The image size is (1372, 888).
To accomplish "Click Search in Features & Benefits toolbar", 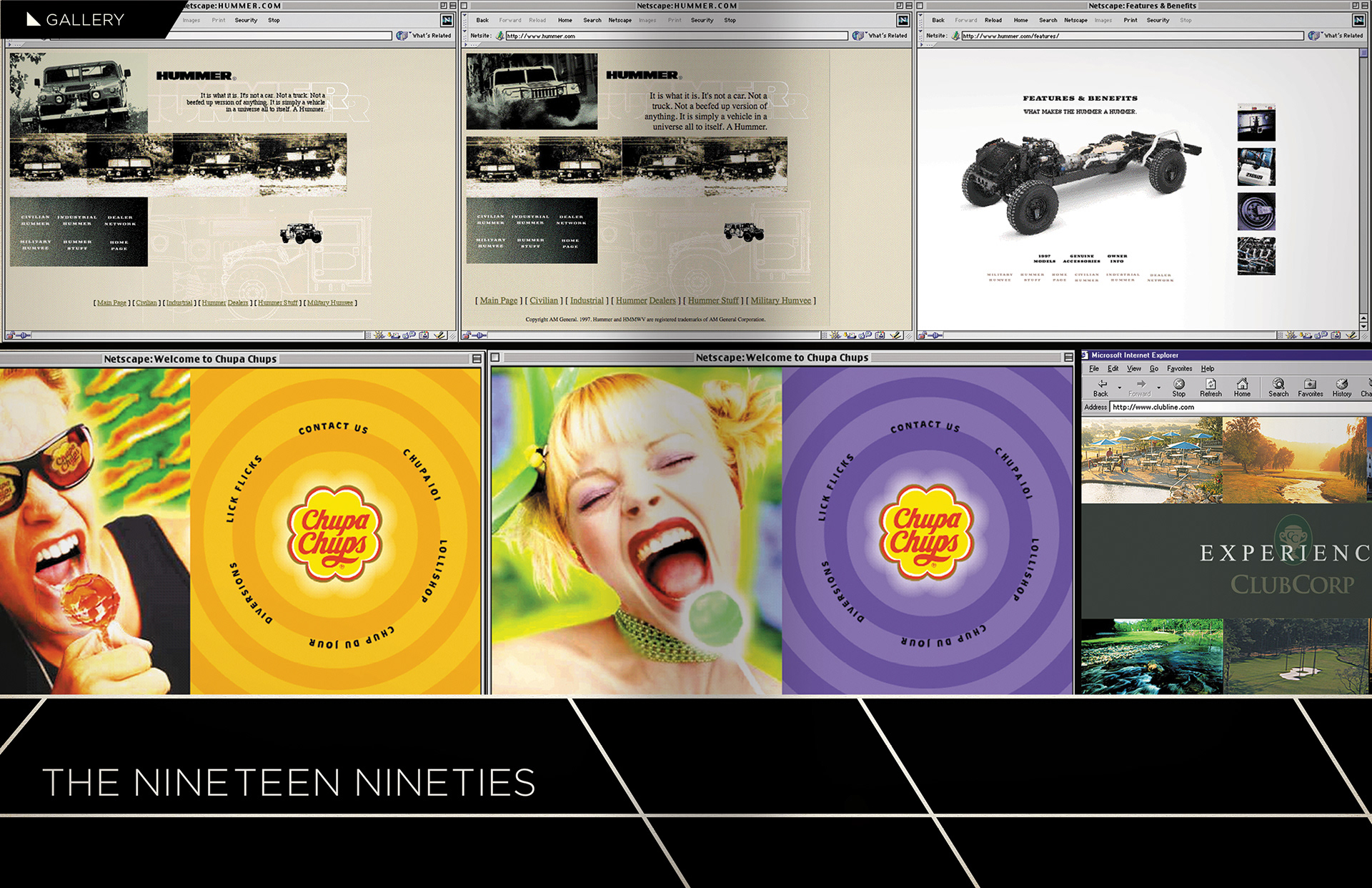I will [1048, 20].
